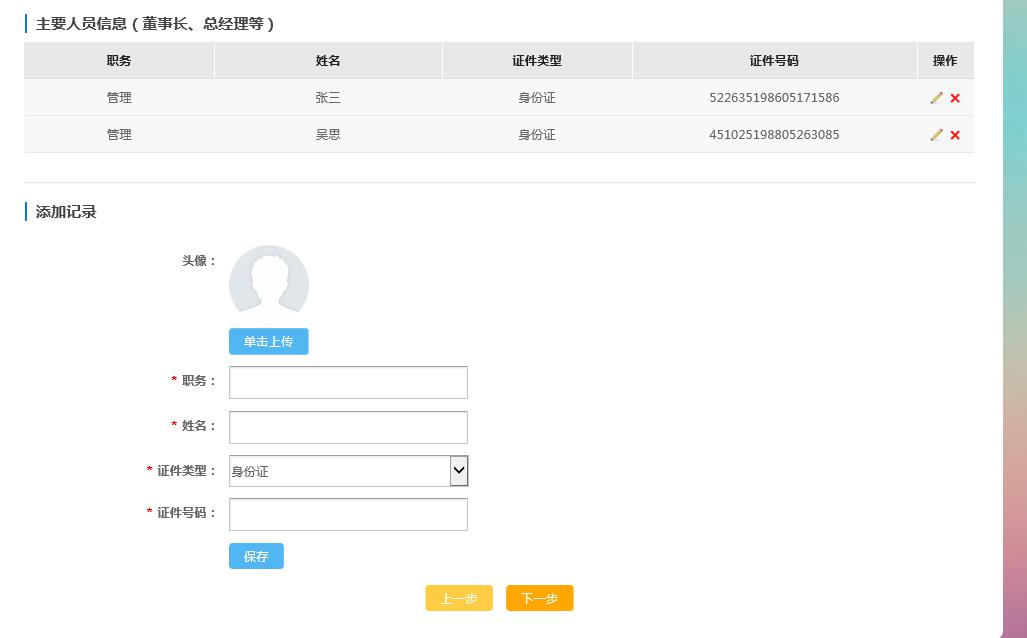1027x638 pixels.
Task: Delete the 张三 record with red X
Action: point(955,98)
